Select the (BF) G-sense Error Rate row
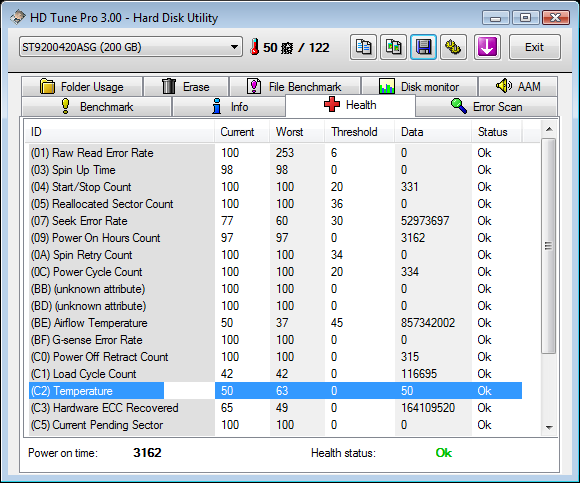The image size is (580, 483). pyautogui.click(x=276, y=340)
